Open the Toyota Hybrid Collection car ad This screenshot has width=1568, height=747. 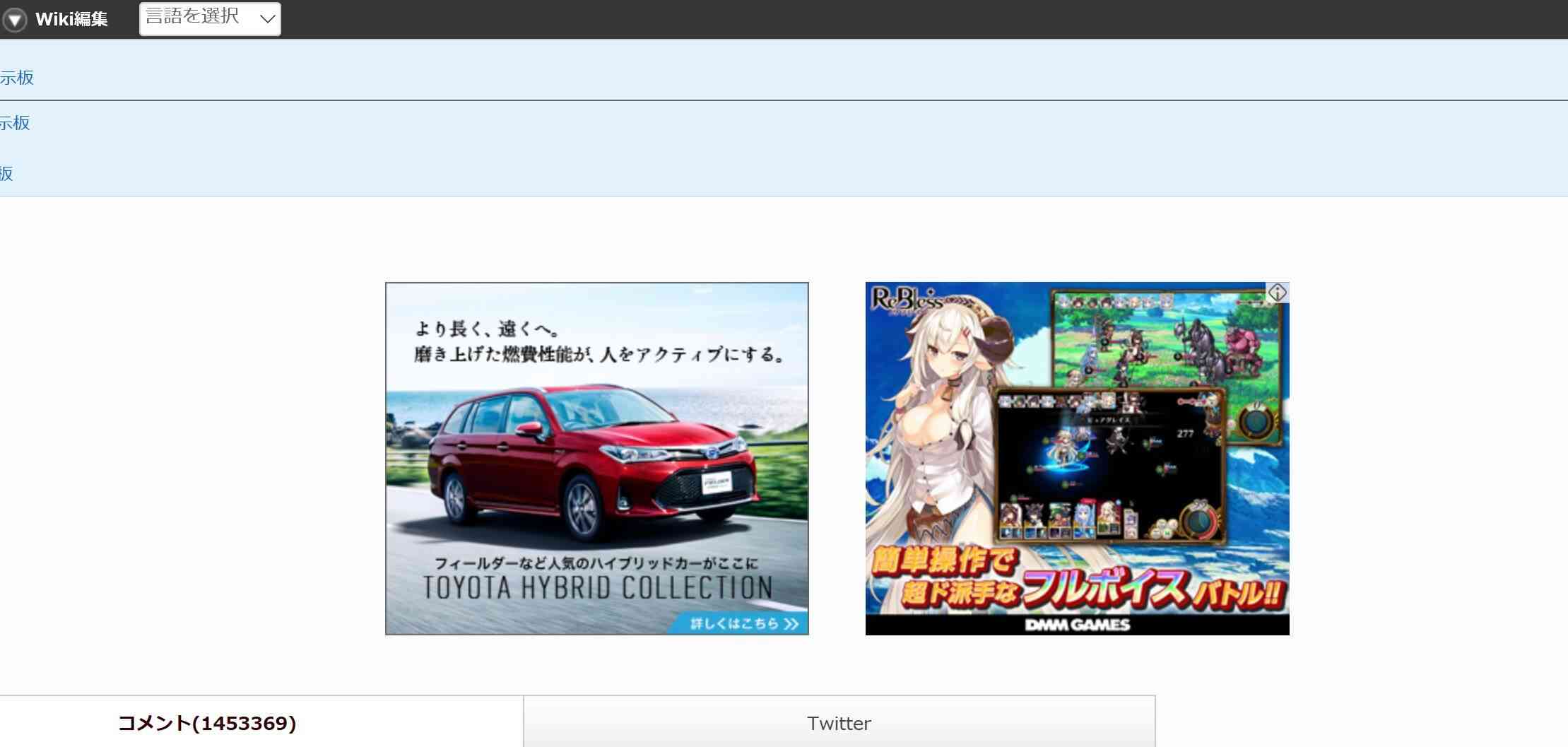[x=596, y=459]
